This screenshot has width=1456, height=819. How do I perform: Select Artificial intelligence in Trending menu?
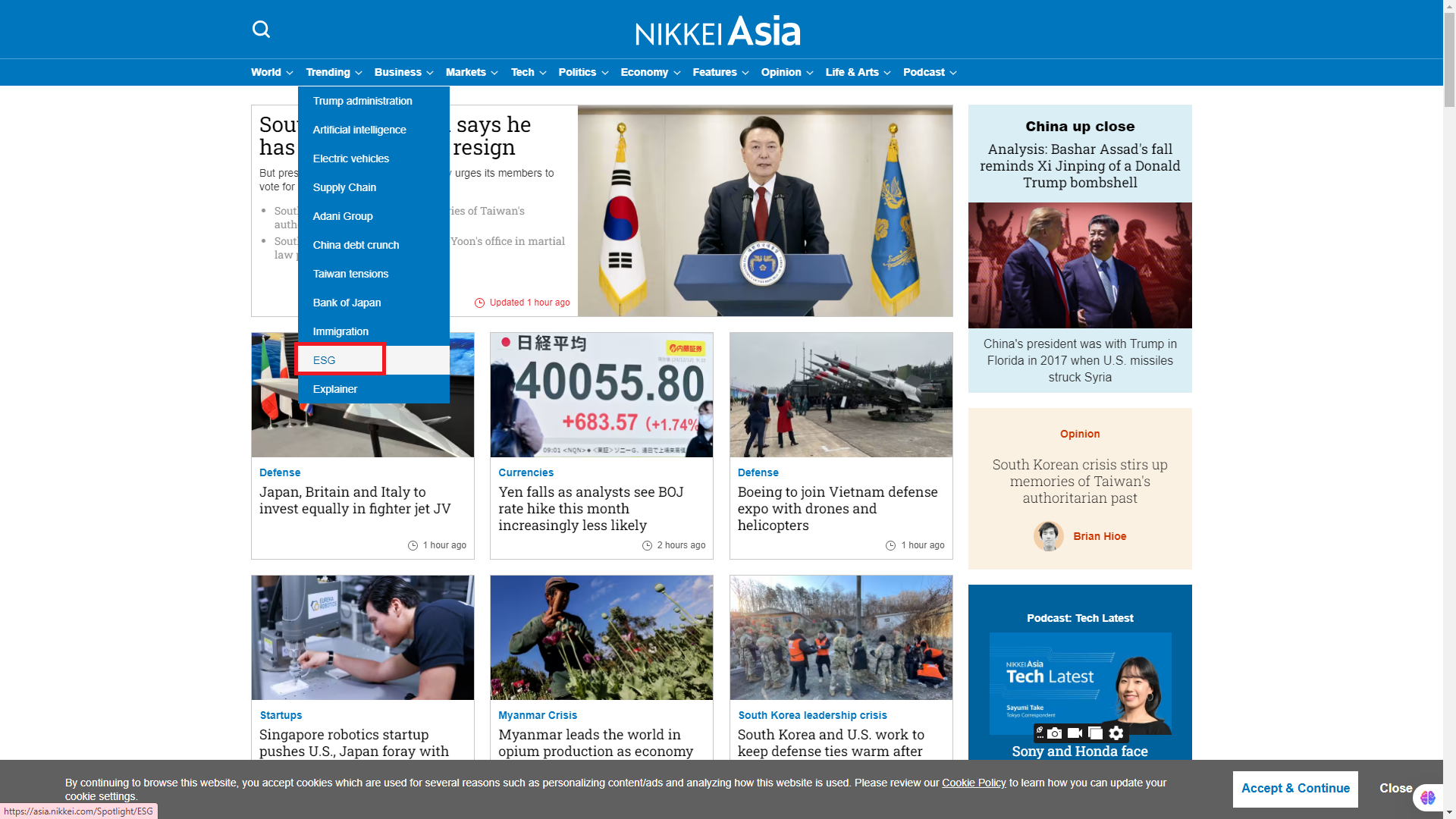tap(359, 130)
